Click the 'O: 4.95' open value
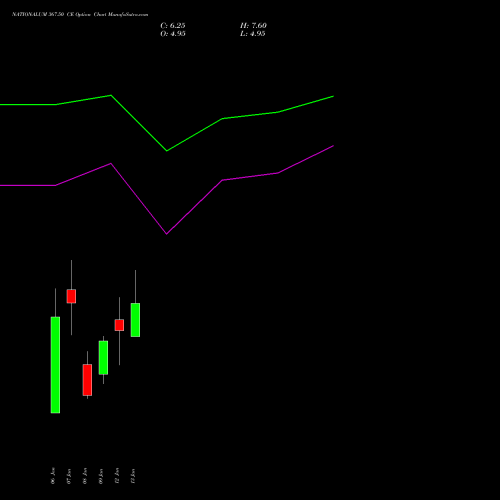Screen dimensions: 500x500 tap(173, 34)
